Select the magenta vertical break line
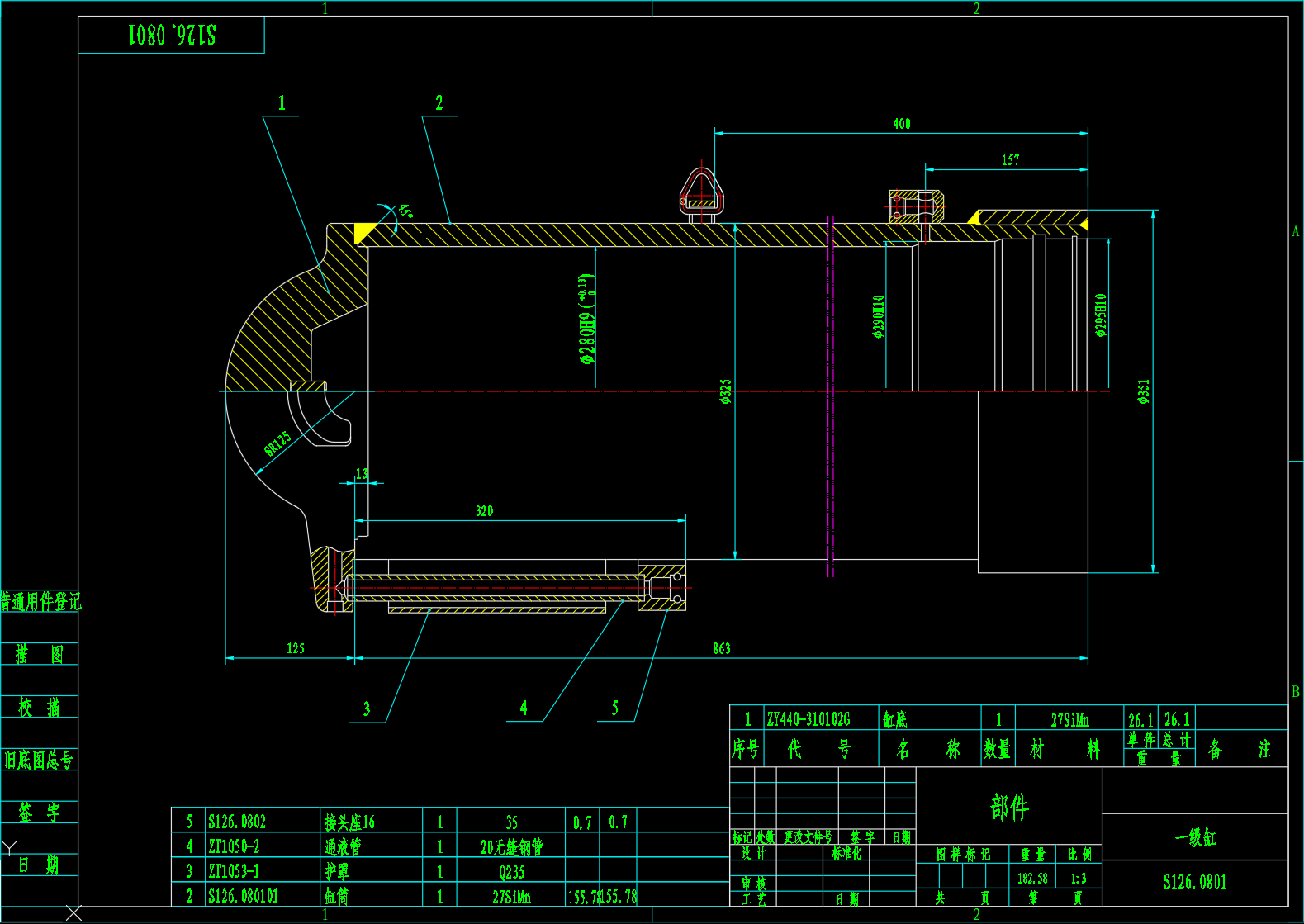 (x=830, y=396)
